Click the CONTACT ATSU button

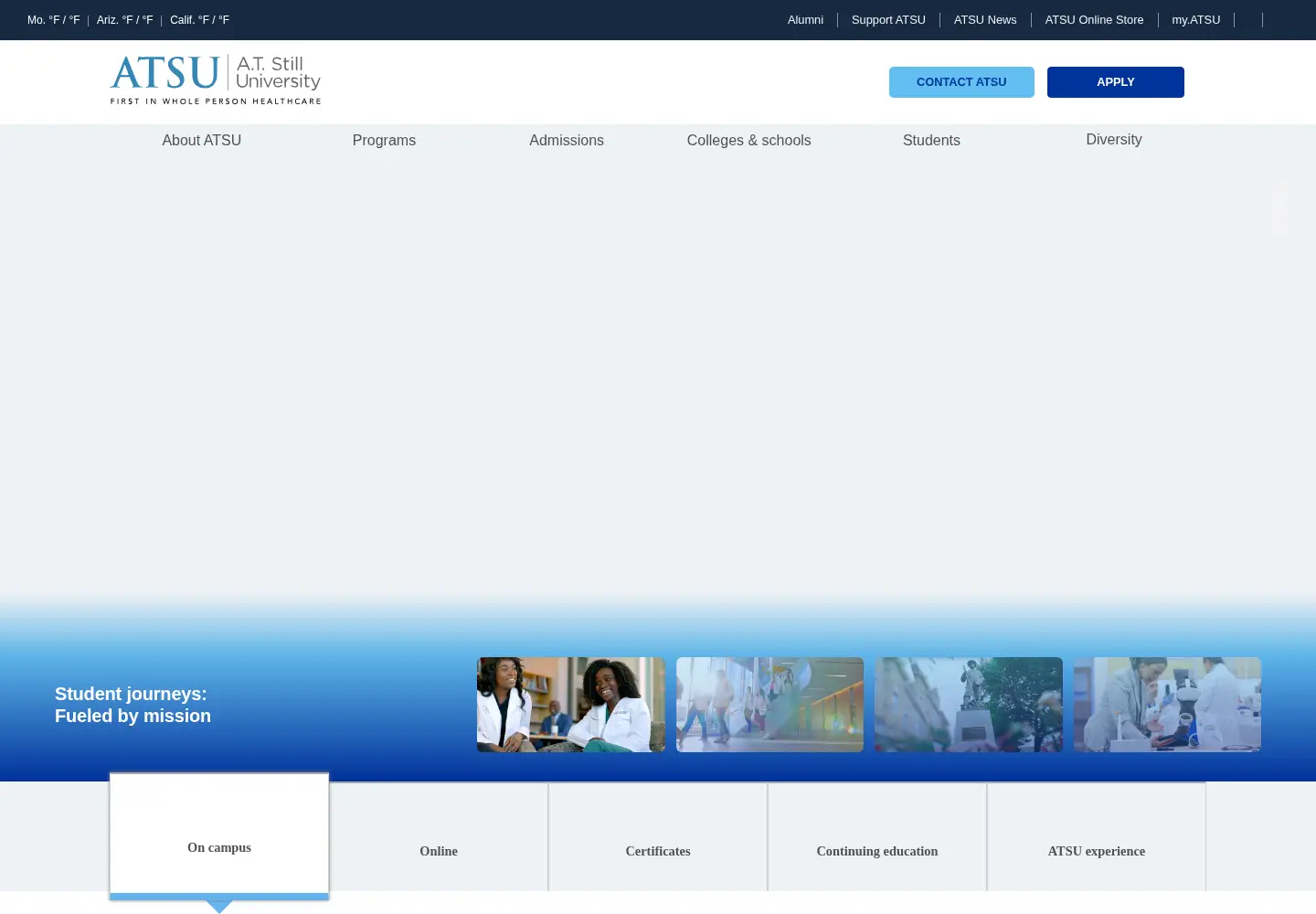pyautogui.click(x=961, y=82)
